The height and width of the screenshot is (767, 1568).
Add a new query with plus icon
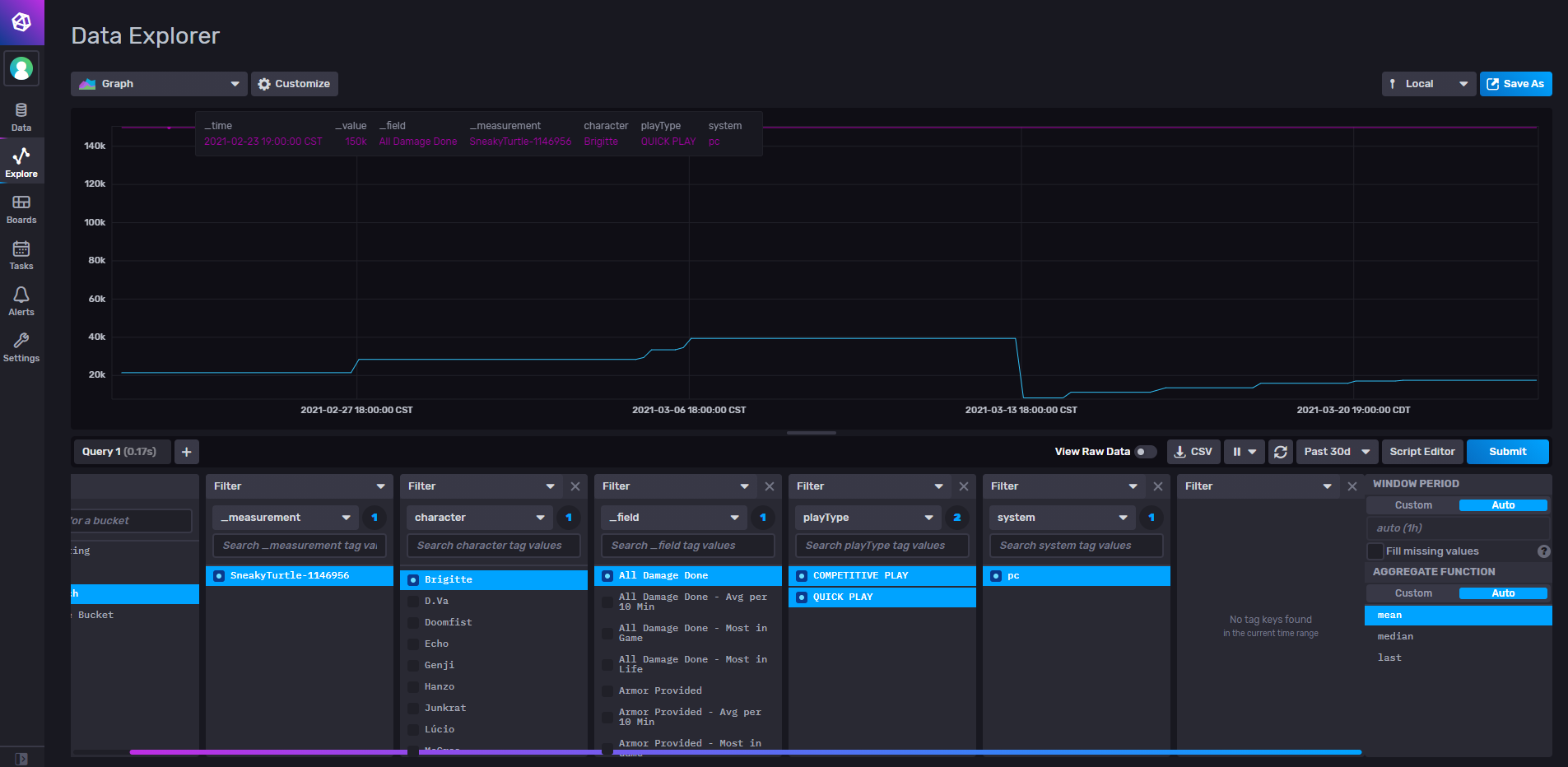click(x=187, y=452)
